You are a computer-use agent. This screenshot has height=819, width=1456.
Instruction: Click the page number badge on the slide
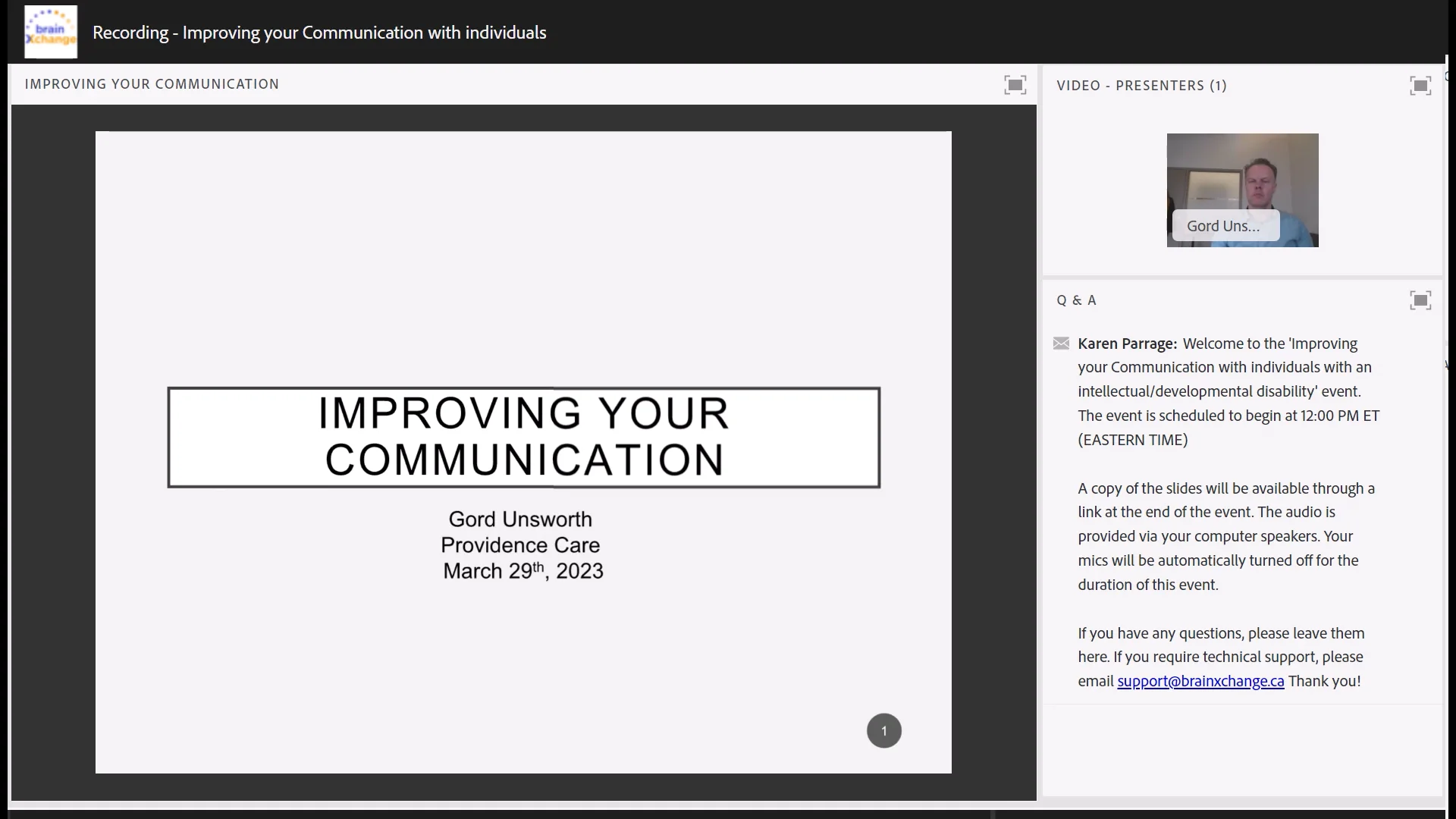(884, 730)
